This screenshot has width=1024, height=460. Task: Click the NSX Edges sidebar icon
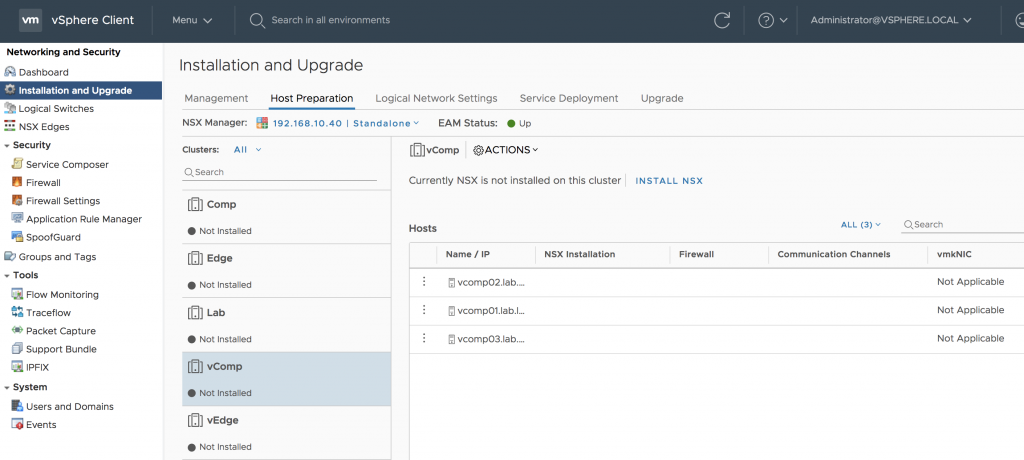point(10,127)
